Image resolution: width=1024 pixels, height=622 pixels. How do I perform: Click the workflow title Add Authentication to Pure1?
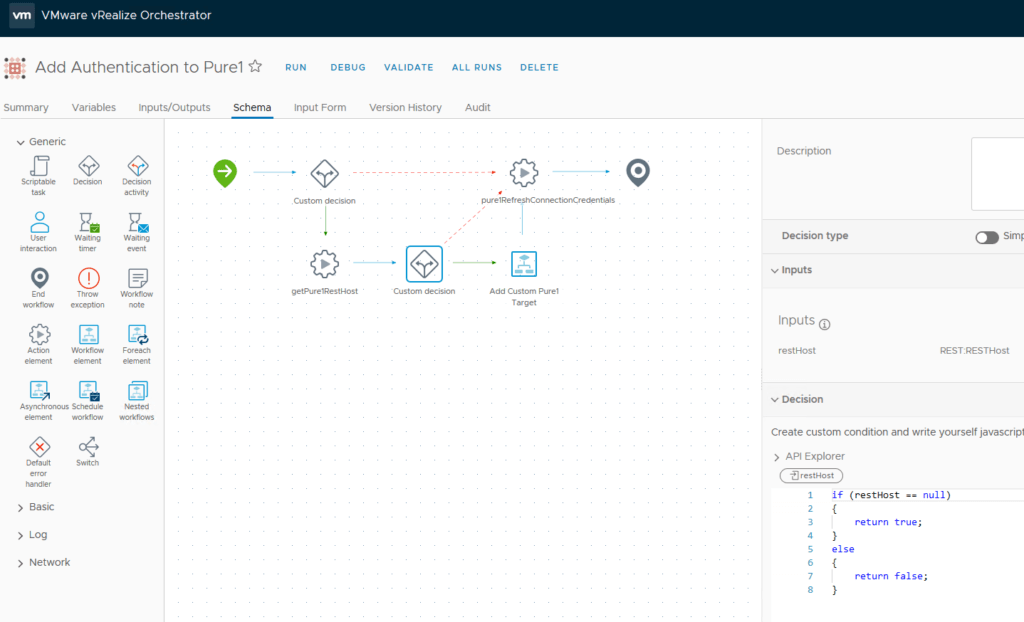(x=139, y=67)
